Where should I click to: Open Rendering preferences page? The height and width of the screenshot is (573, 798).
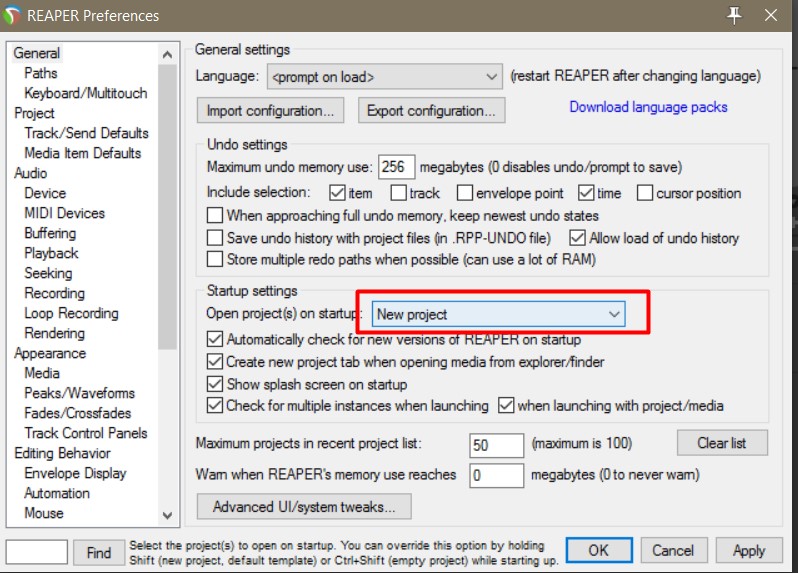click(54, 333)
